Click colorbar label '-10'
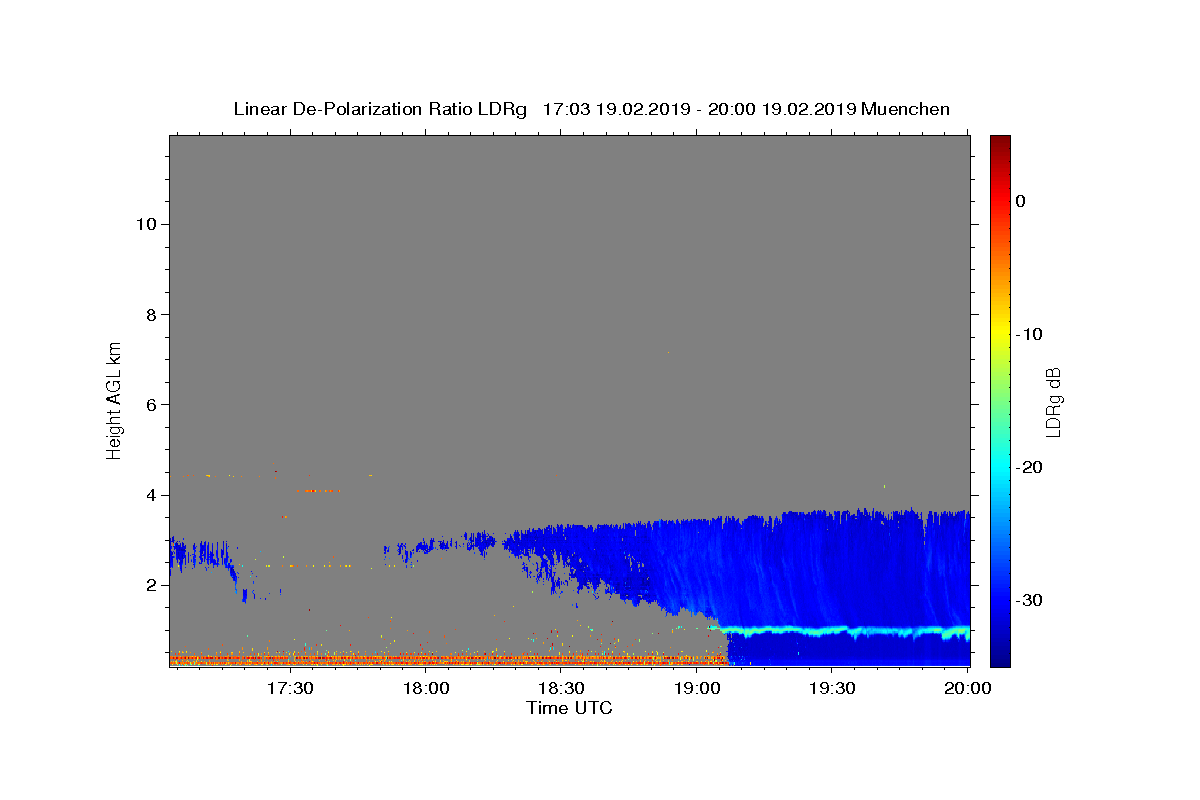Image resolution: width=1200 pixels, height=800 pixels. pos(1030,334)
